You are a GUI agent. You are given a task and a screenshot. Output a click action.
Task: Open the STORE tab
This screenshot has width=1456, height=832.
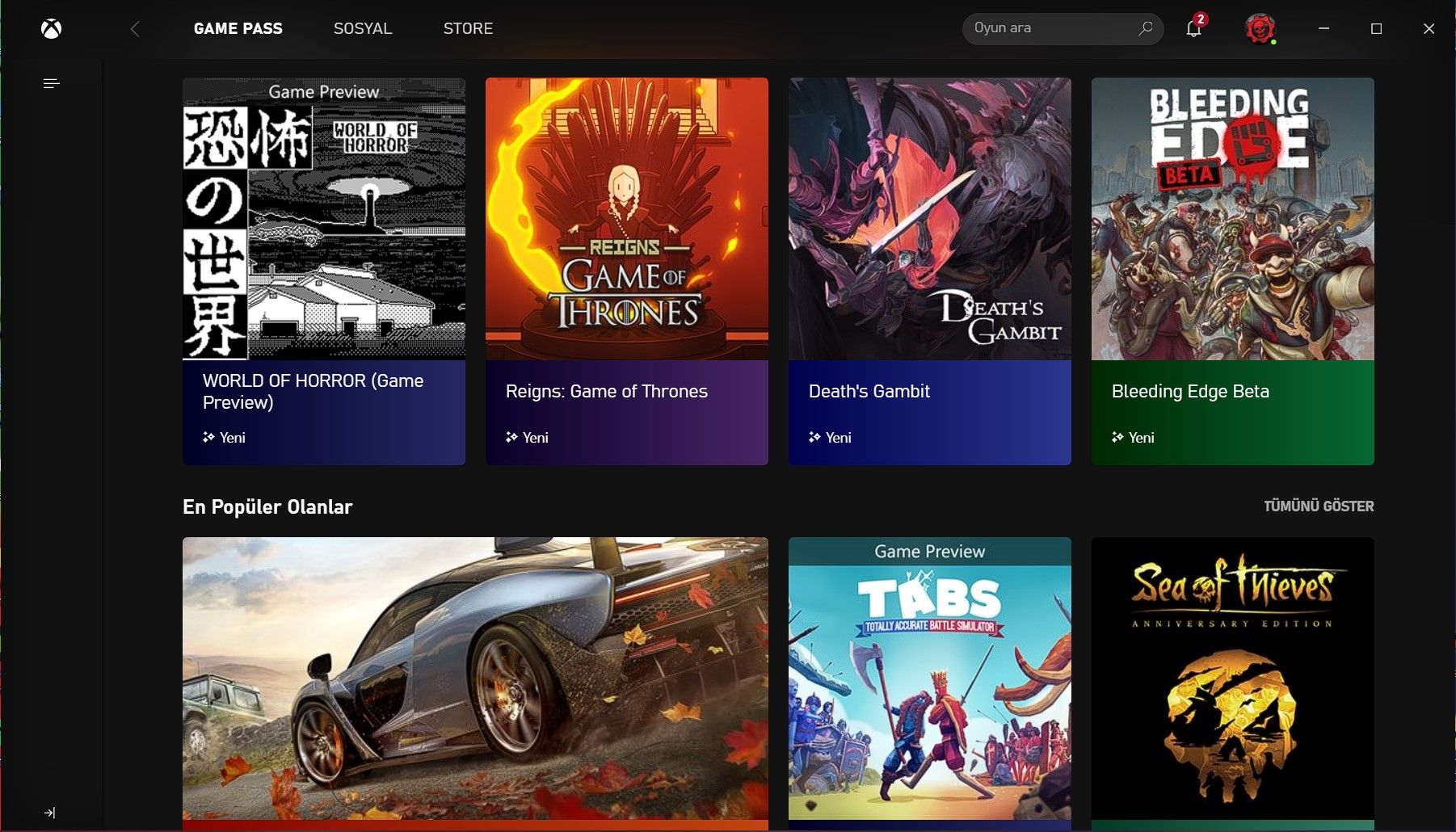coord(468,28)
